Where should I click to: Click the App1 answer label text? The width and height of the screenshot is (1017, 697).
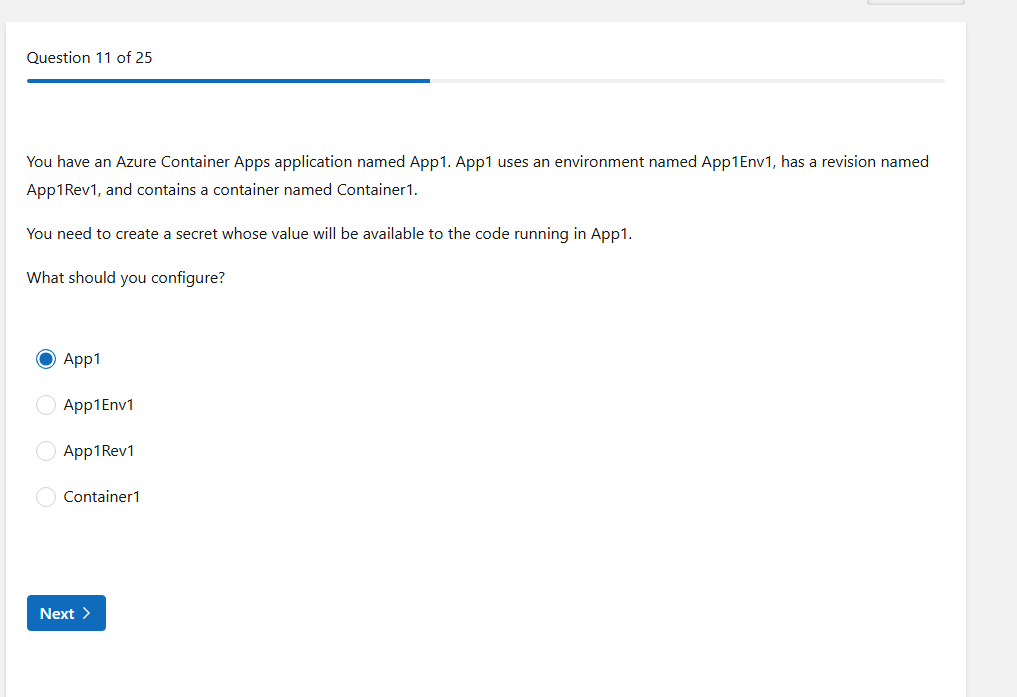tap(82, 359)
